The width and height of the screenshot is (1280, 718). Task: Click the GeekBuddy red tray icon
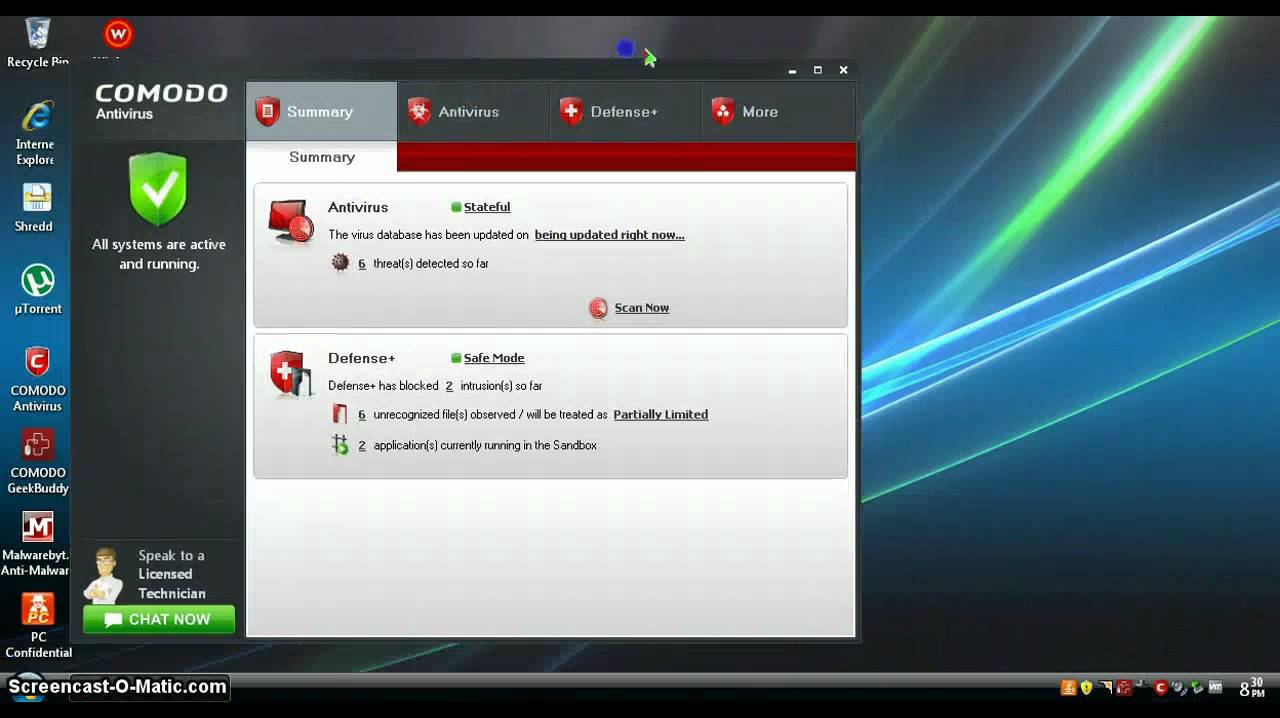click(1124, 687)
